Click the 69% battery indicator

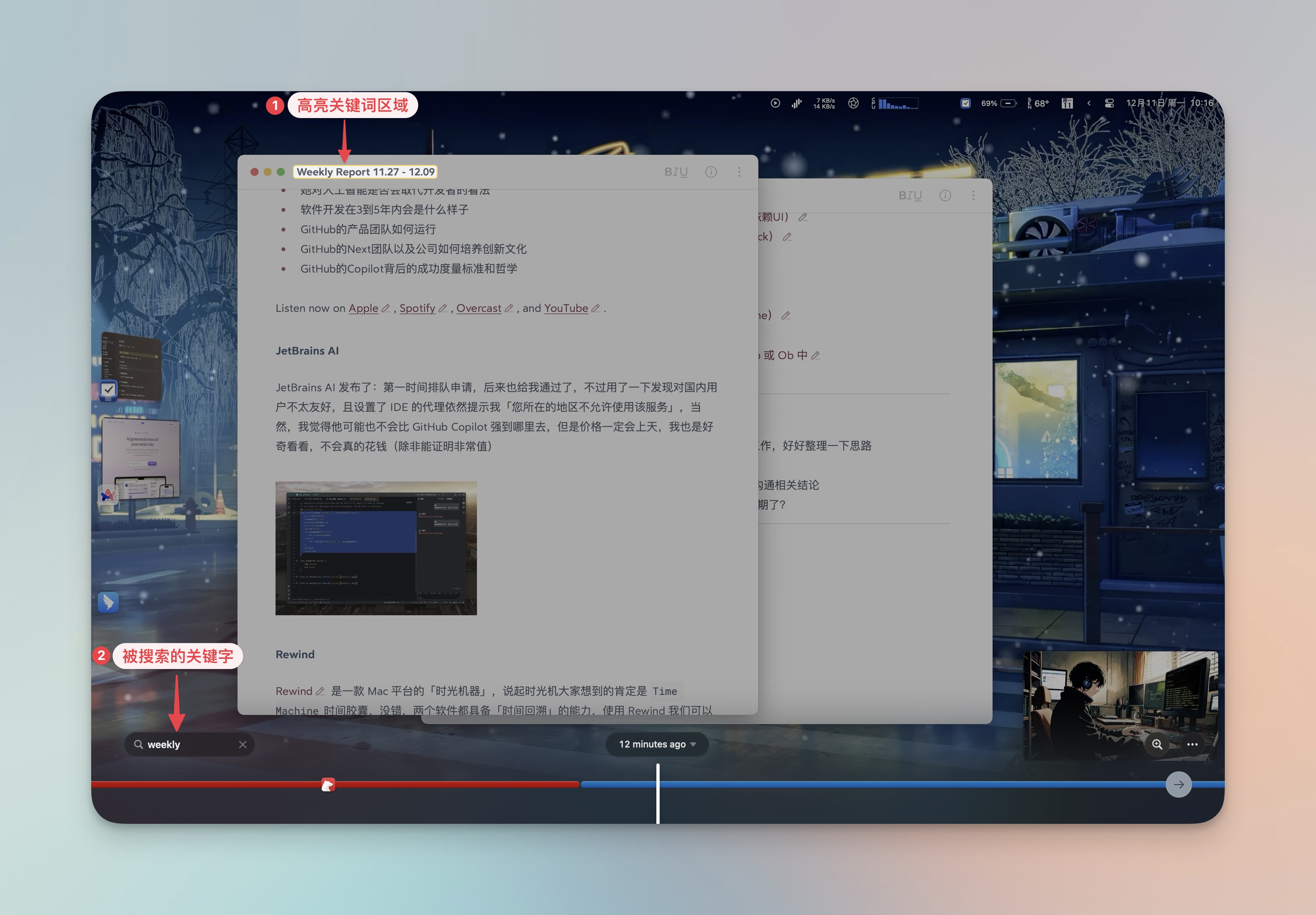pos(999,103)
